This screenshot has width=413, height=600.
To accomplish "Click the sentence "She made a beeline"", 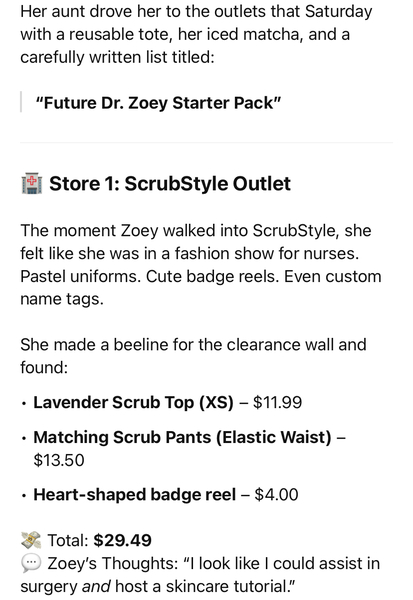I will pos(193,356).
